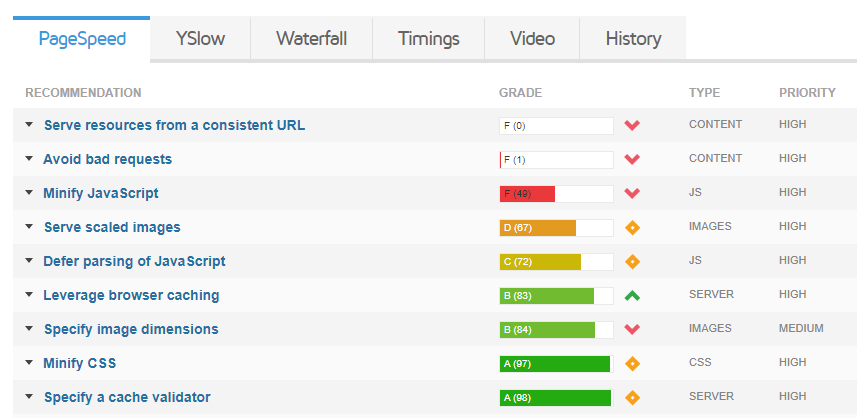Open the Waterfall tab
This screenshot has width=866, height=418.
click(311, 39)
